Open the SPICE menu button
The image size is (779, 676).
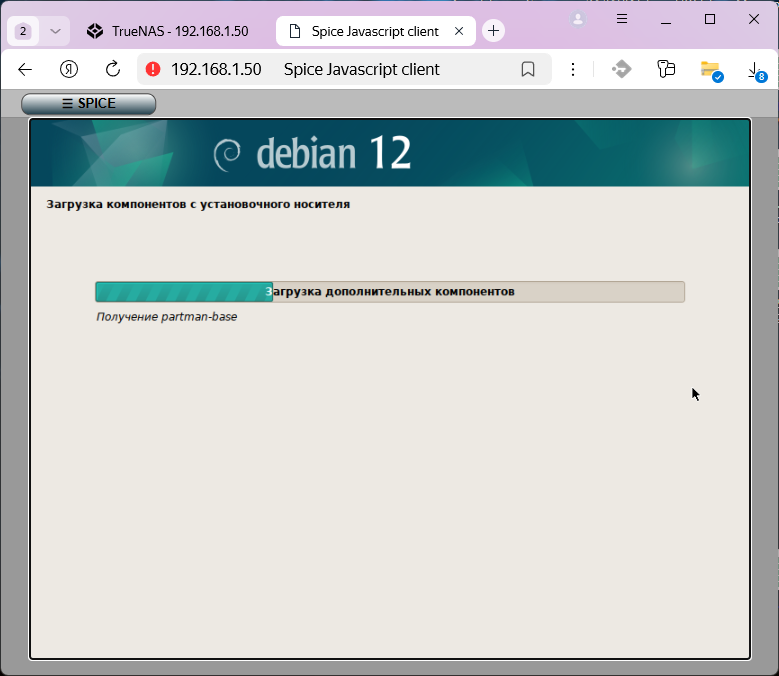pyautogui.click(x=88, y=103)
